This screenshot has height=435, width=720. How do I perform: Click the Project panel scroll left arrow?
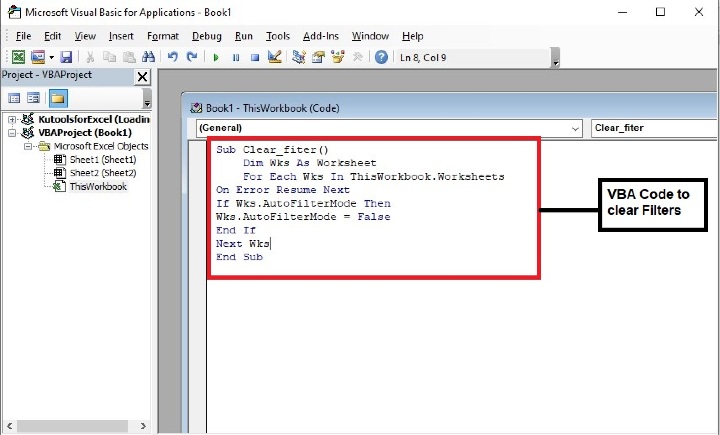point(9,426)
